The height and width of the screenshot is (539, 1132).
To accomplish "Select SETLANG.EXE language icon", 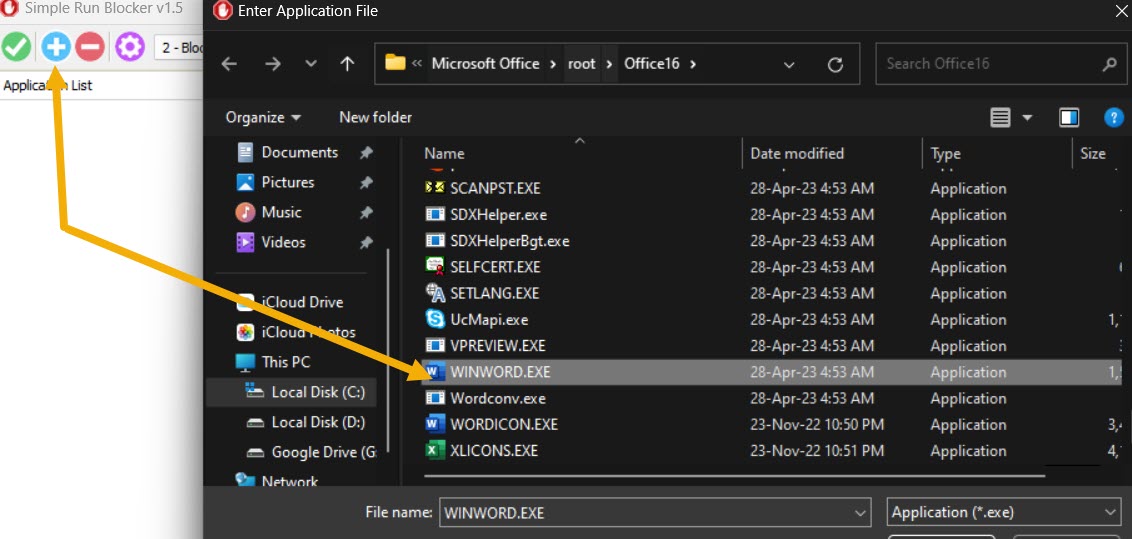I will point(435,293).
